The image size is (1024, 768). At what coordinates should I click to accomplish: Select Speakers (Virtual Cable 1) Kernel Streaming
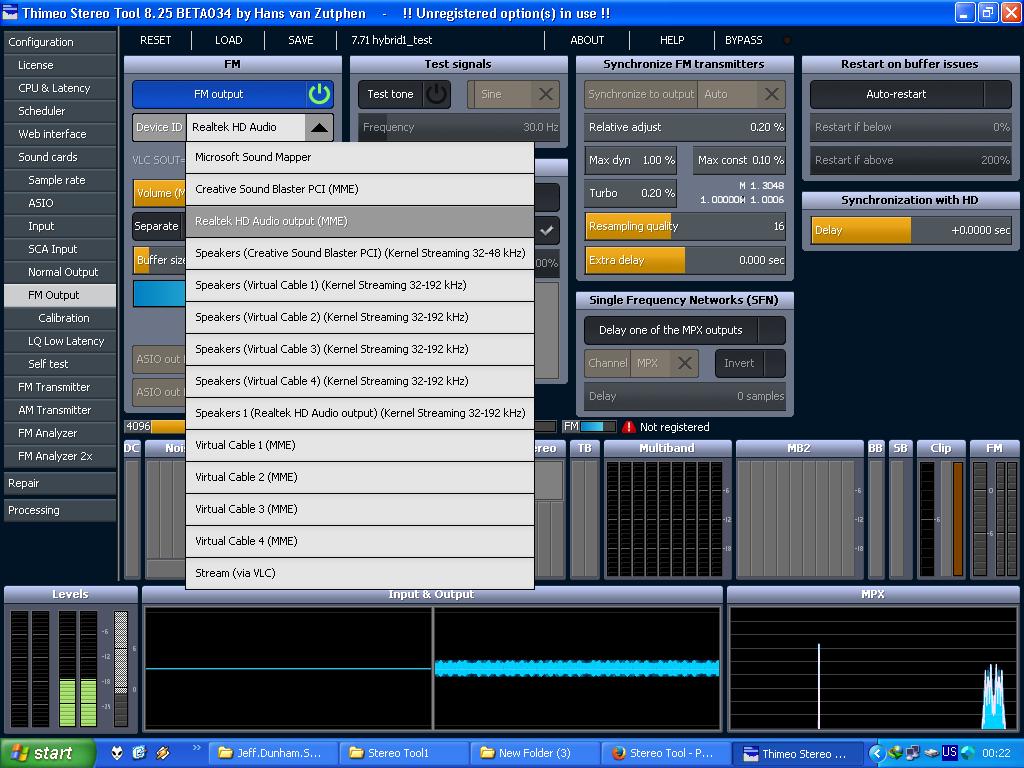pyautogui.click(x=360, y=285)
